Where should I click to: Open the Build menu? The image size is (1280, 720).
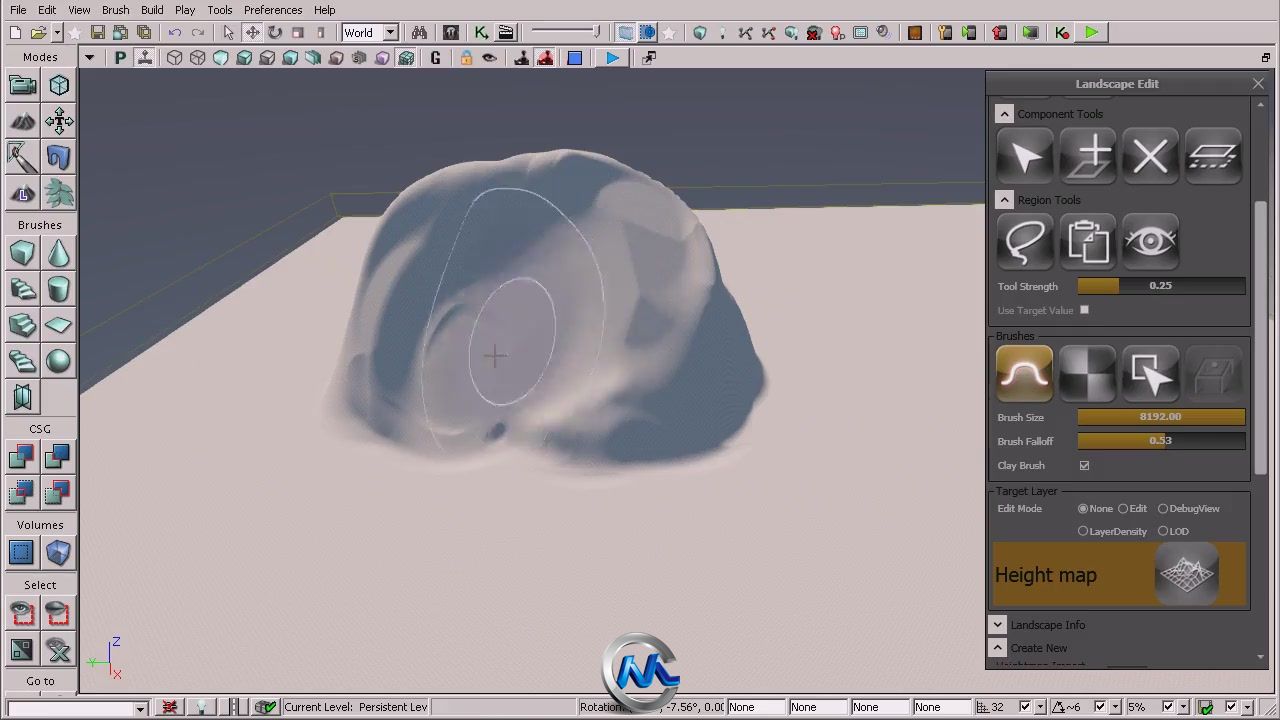coord(152,10)
